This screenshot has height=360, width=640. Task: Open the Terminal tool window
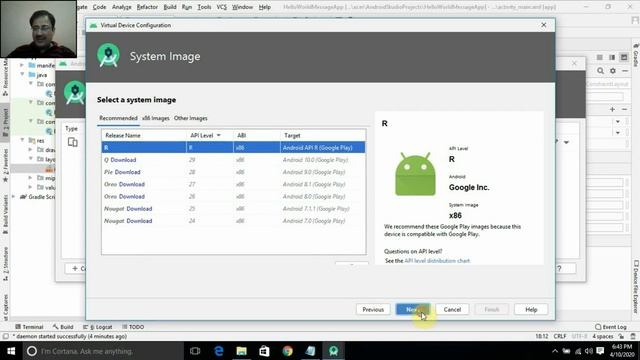click(29, 327)
